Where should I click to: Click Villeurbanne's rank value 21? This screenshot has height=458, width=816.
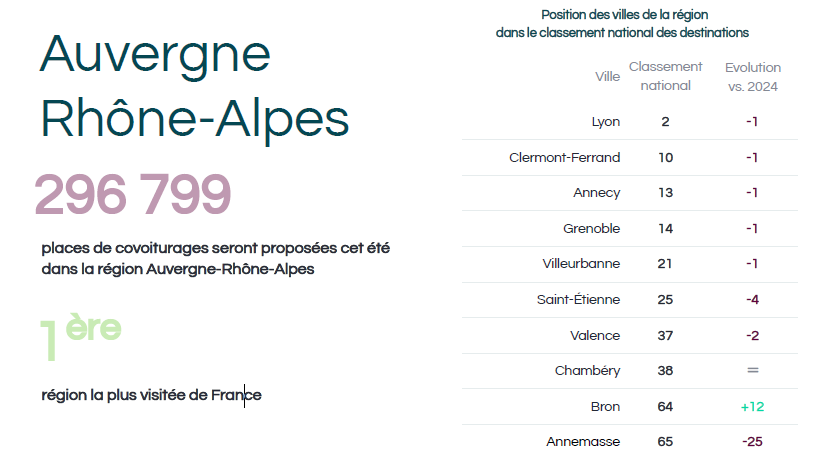pyautogui.click(x=665, y=264)
